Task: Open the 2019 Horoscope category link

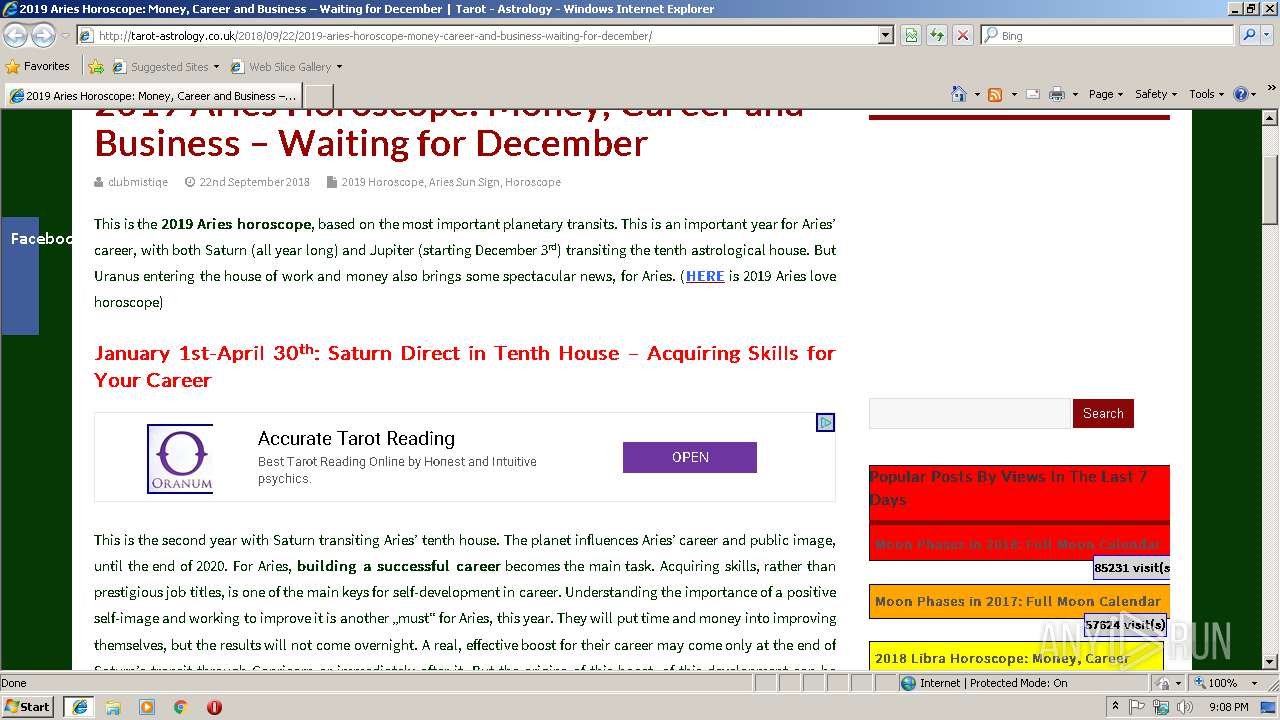Action: pyautogui.click(x=382, y=182)
